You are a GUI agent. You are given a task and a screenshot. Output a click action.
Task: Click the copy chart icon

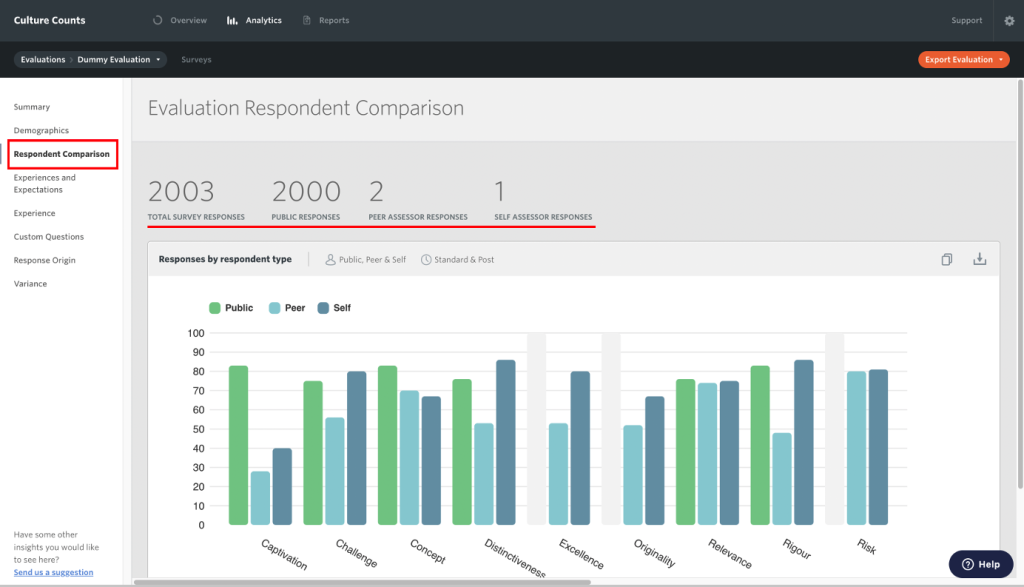click(x=947, y=260)
